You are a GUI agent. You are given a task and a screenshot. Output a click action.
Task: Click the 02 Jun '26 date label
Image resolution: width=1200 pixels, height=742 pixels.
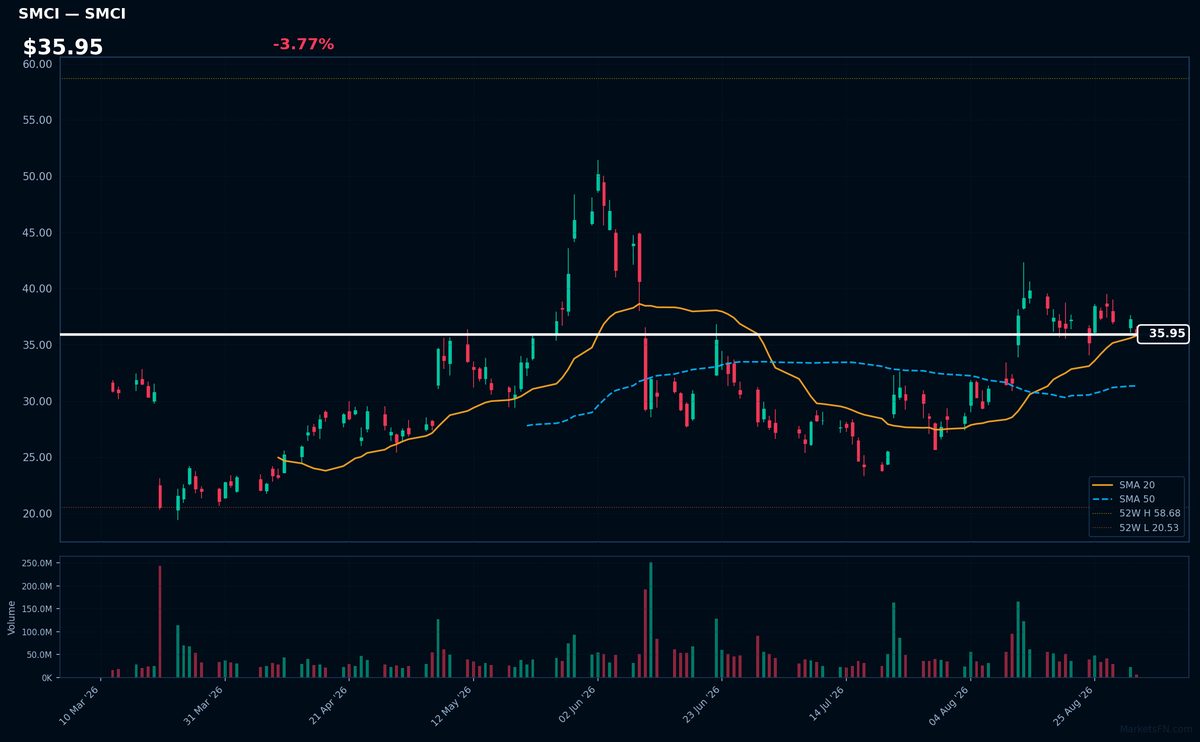(x=577, y=706)
